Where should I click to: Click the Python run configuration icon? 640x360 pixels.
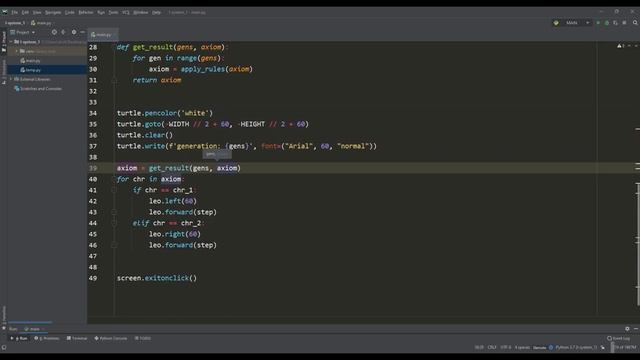point(556,23)
